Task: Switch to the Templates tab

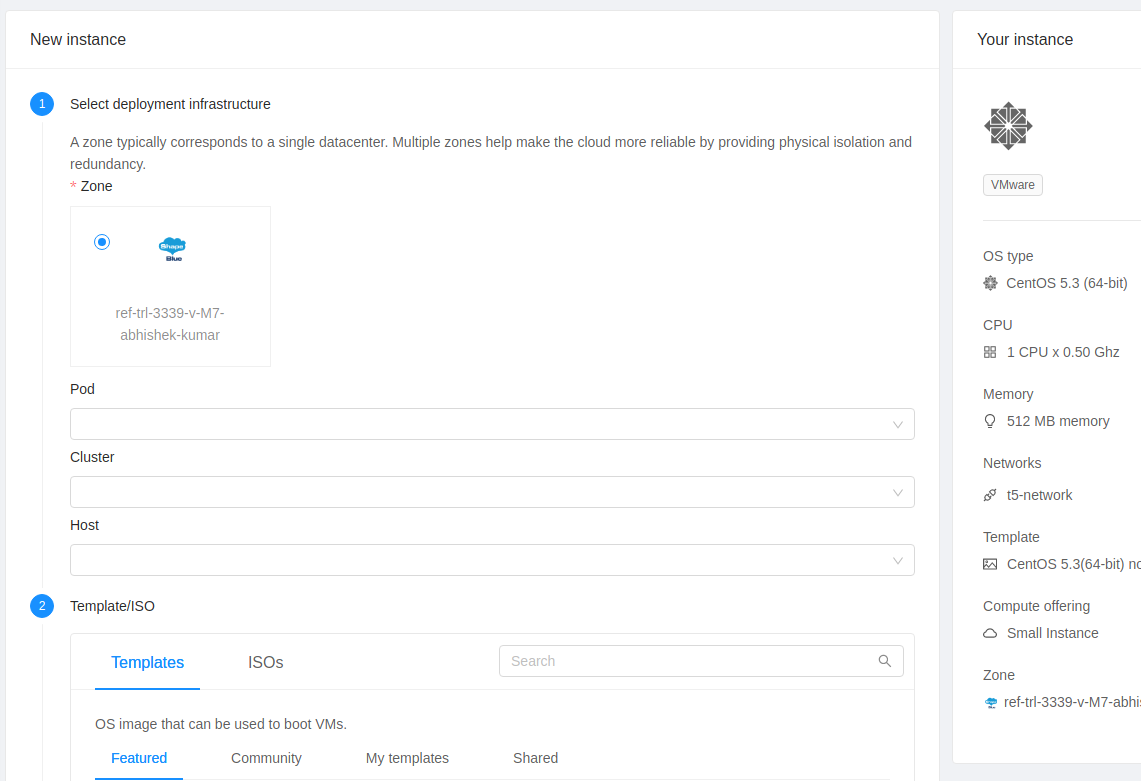Action: pyautogui.click(x=148, y=662)
